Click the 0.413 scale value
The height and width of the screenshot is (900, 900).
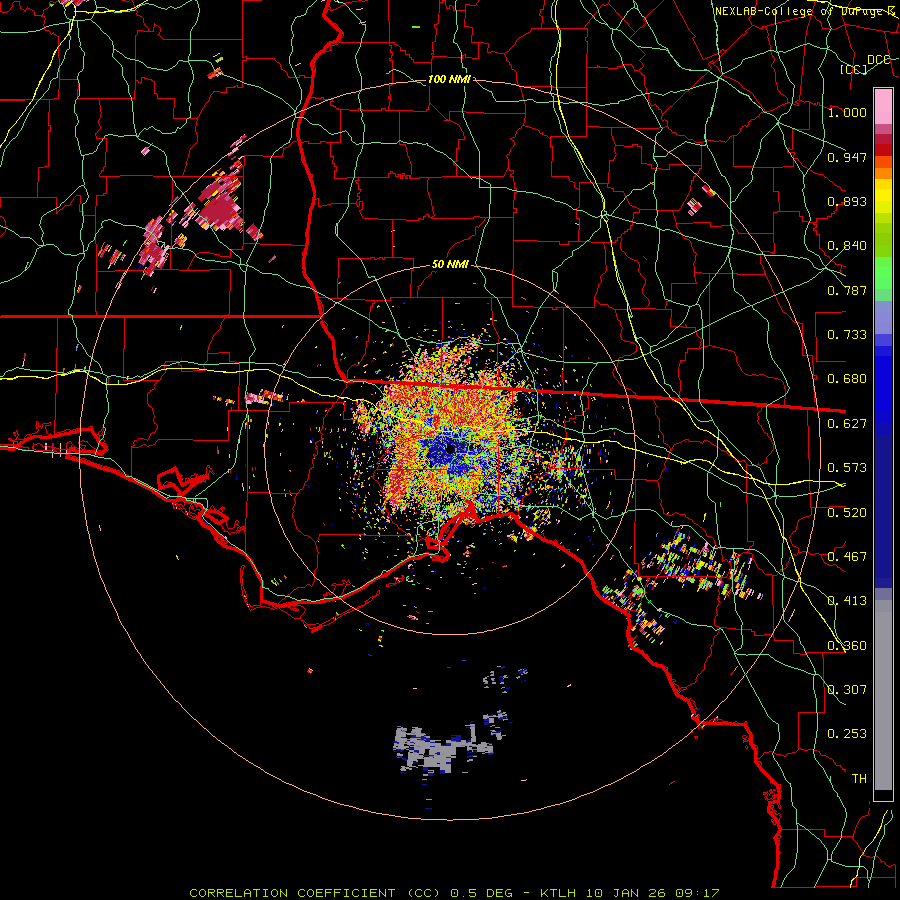(847, 601)
